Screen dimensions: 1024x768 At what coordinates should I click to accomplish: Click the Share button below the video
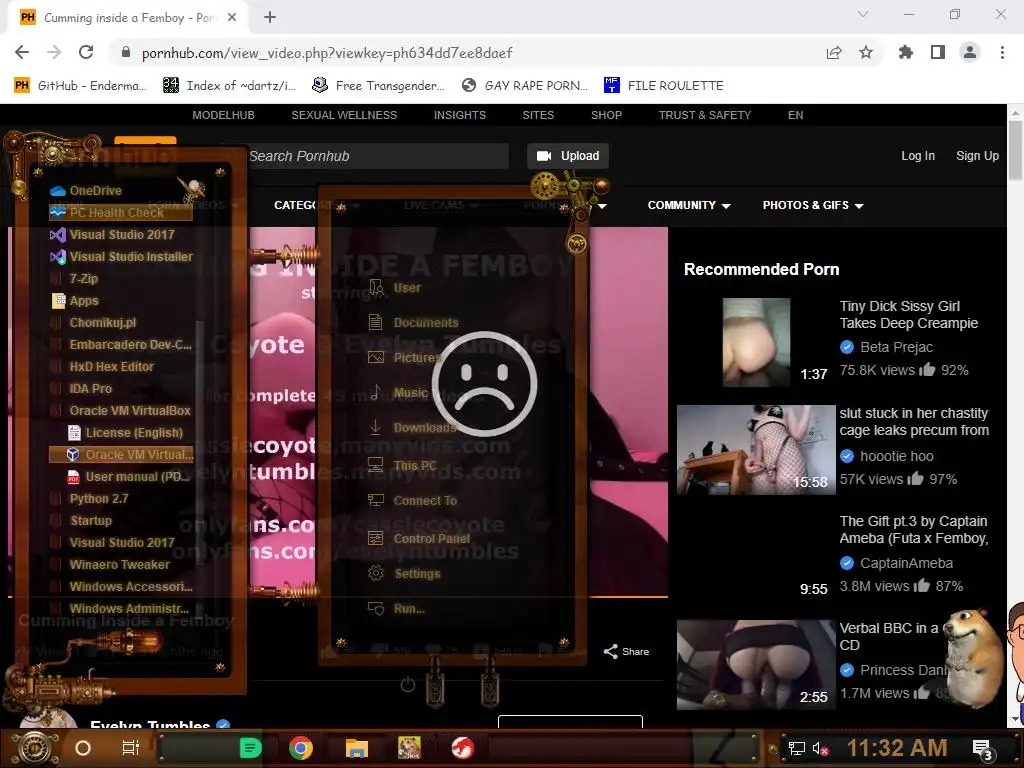coord(626,651)
